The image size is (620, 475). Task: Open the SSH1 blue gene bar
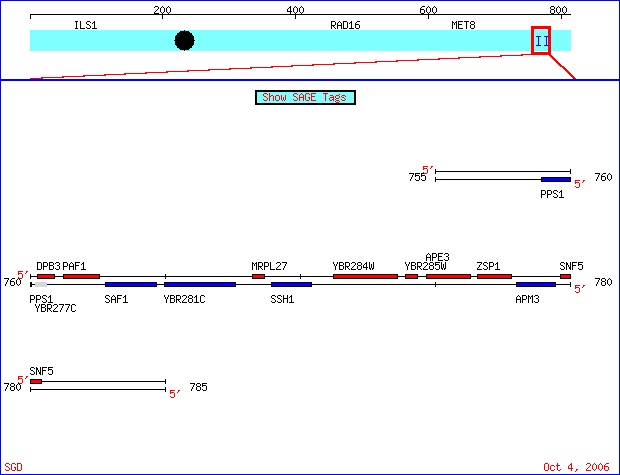click(291, 285)
